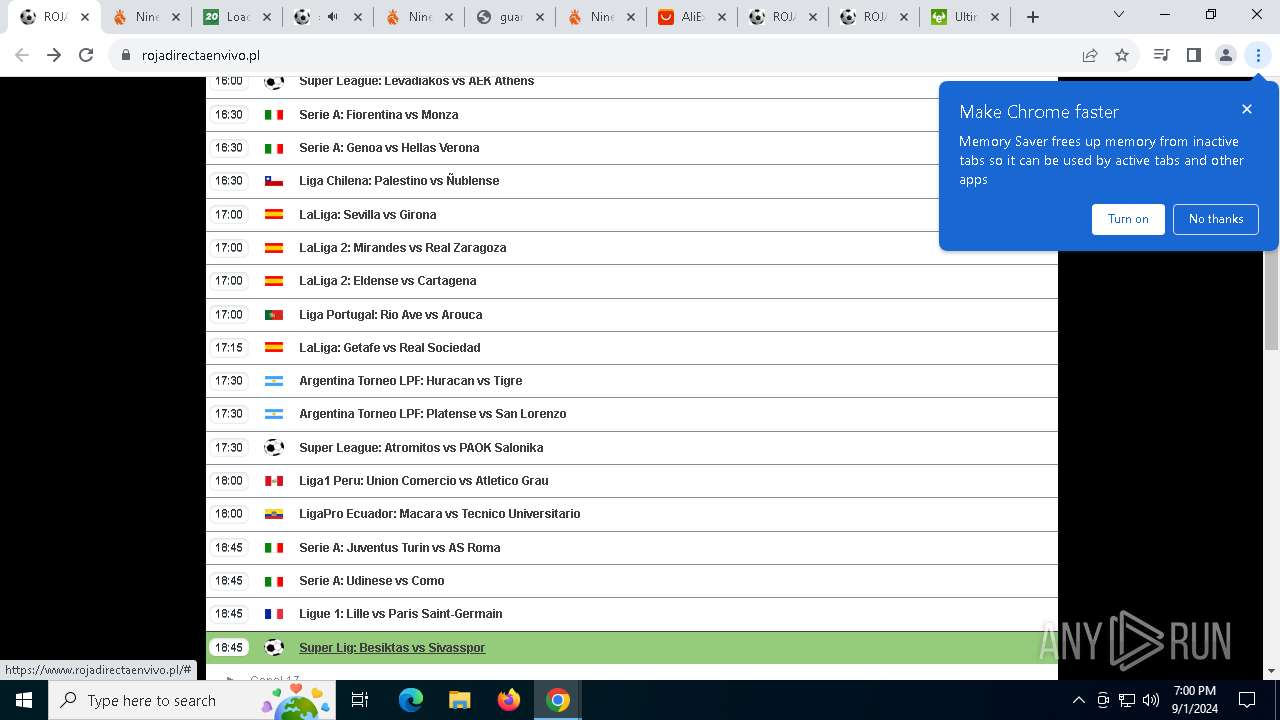Viewport: 1280px width, 720px height.
Task: View site information lock icon
Action: [126, 55]
